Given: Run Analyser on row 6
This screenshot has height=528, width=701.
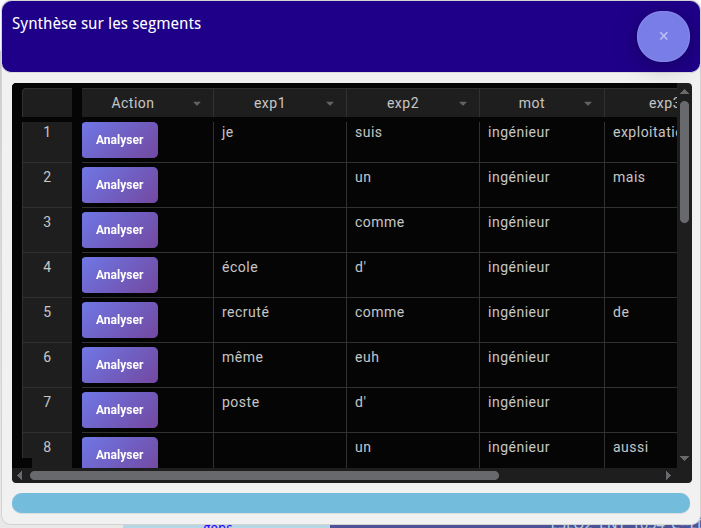Looking at the screenshot, I should (x=120, y=365).
